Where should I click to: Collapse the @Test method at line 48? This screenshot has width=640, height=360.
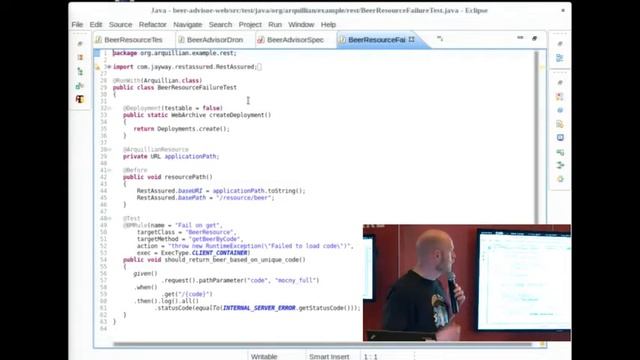coord(109,218)
